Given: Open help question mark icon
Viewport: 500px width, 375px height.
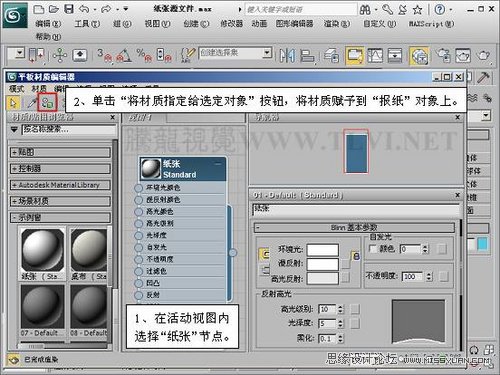Looking at the screenshot, I should coord(440,10).
